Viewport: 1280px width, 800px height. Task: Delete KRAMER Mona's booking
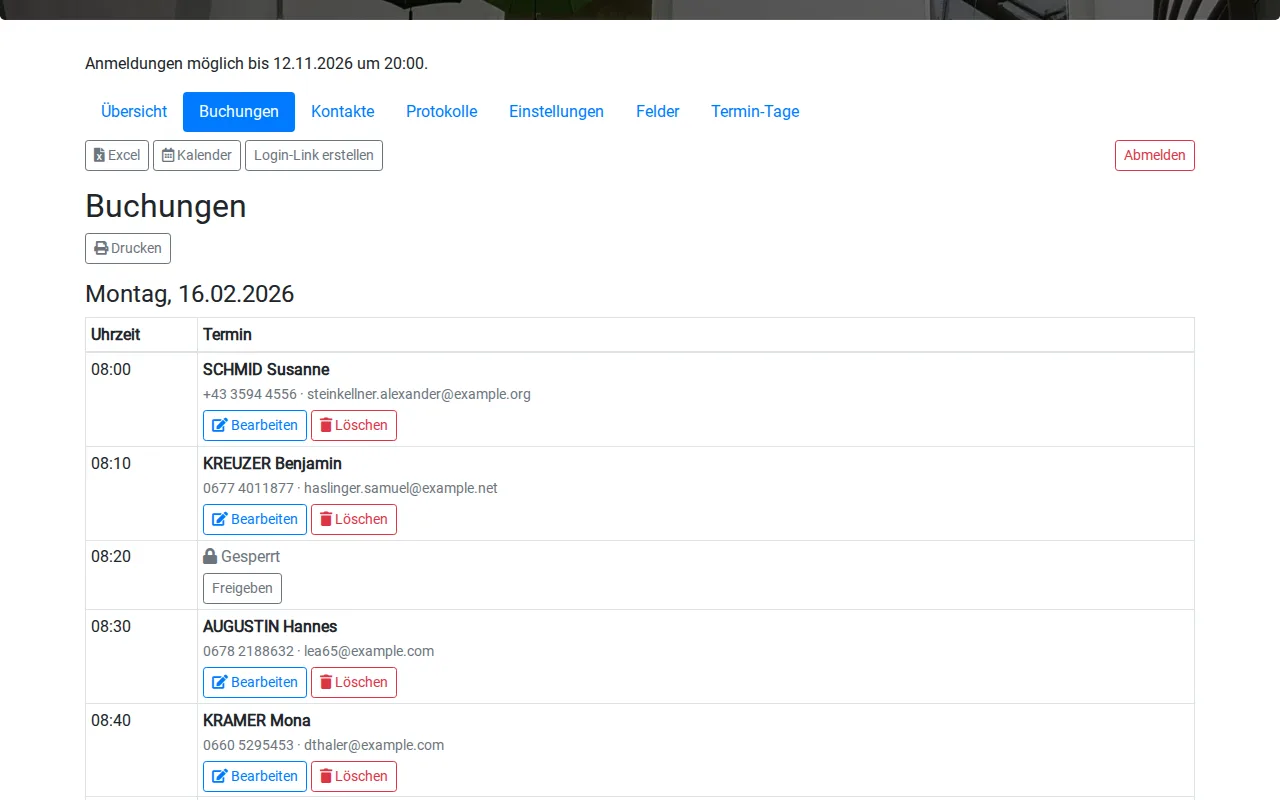(354, 776)
